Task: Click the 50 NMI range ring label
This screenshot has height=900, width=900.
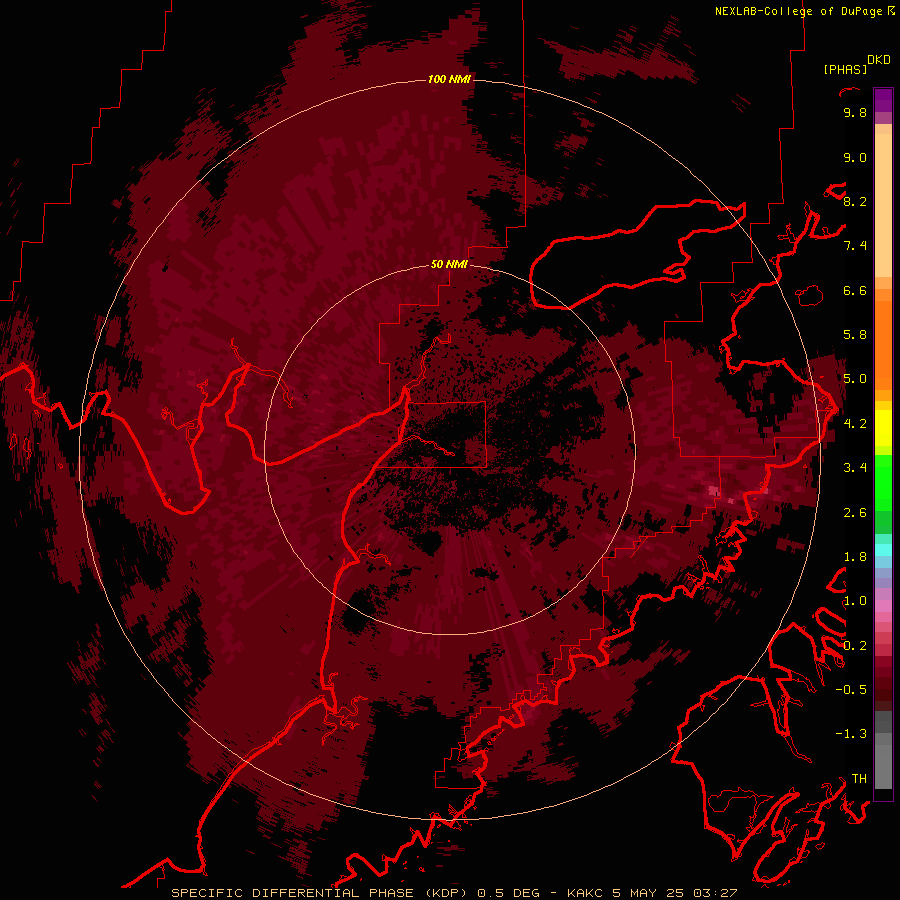Action: pos(449,264)
